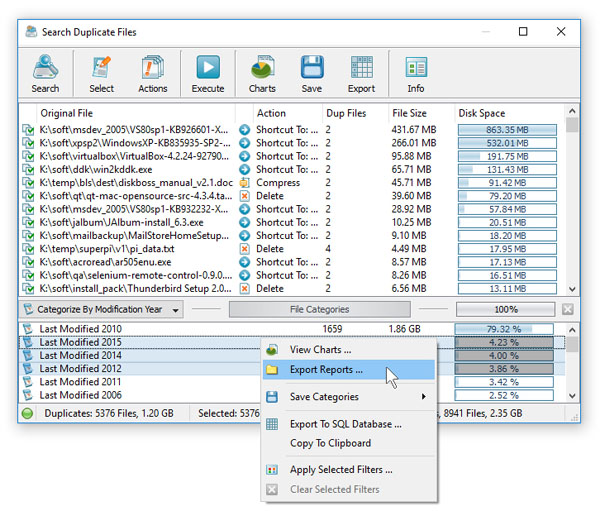Click Shortcut arrow icon for JAlbum-install_6.3.exe

pos(245,222)
